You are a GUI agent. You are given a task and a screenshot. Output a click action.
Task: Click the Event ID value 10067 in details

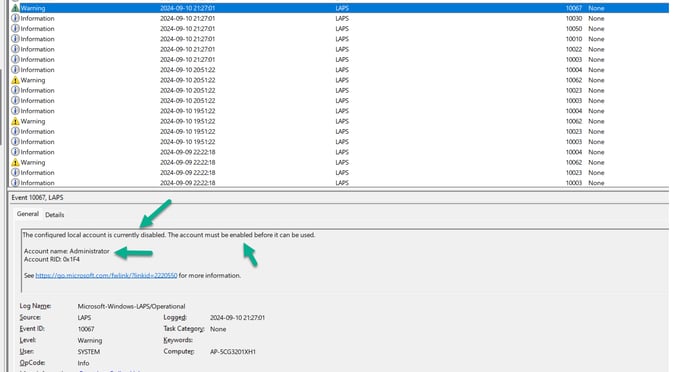tap(86, 329)
